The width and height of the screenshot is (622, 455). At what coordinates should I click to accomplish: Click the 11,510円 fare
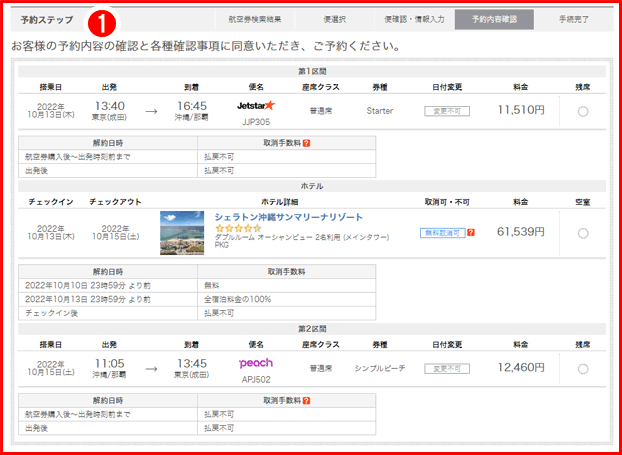(x=521, y=110)
